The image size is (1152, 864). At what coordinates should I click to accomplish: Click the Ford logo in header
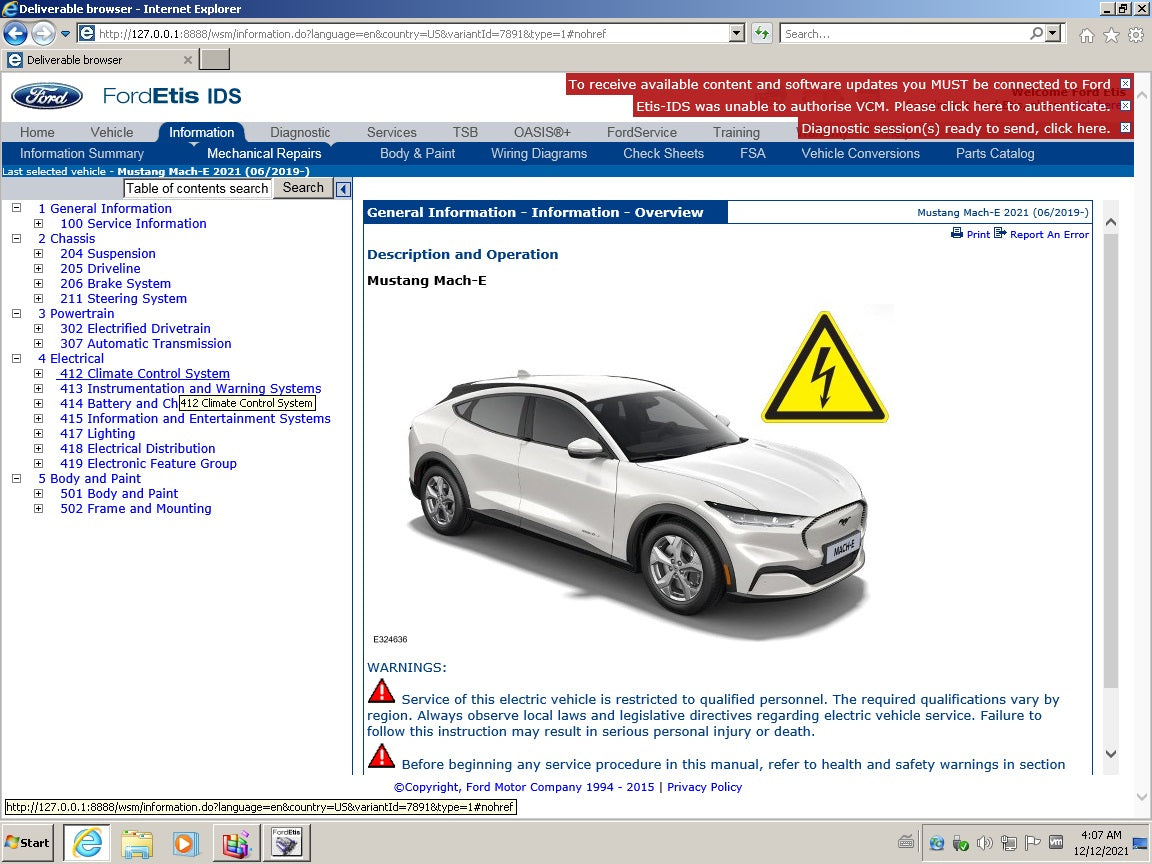pyautogui.click(x=47, y=96)
